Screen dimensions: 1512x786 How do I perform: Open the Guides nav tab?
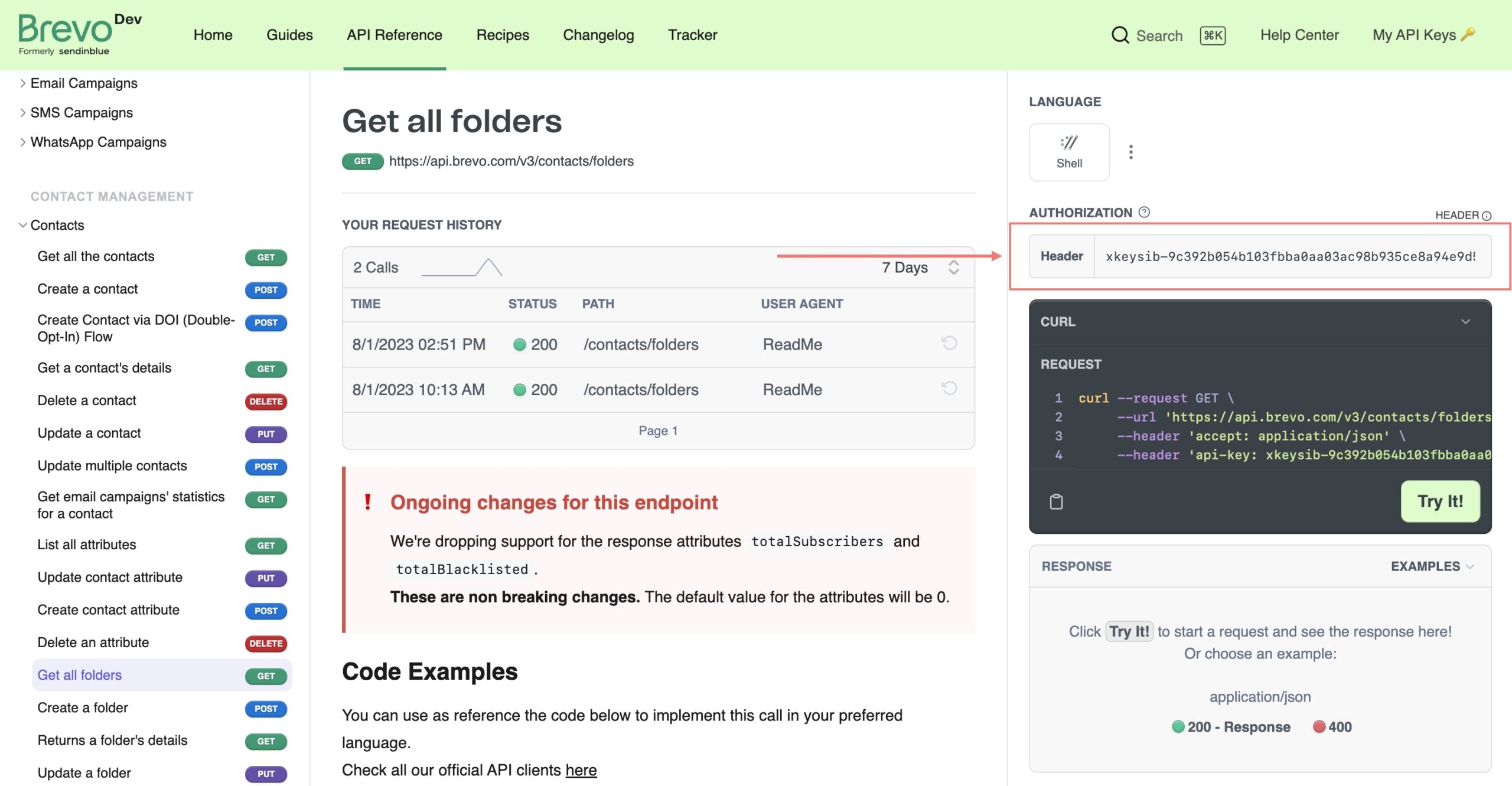(x=289, y=35)
